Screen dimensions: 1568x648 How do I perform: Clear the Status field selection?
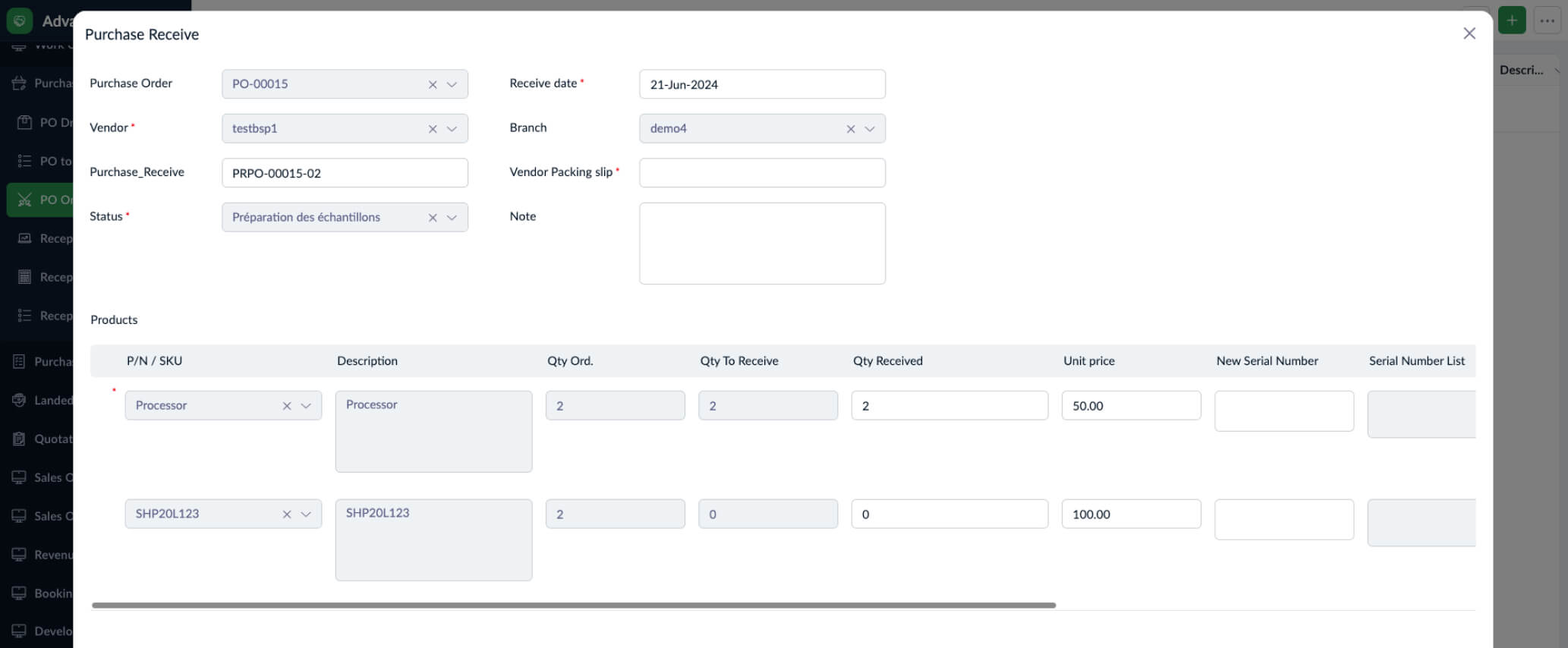coord(433,218)
